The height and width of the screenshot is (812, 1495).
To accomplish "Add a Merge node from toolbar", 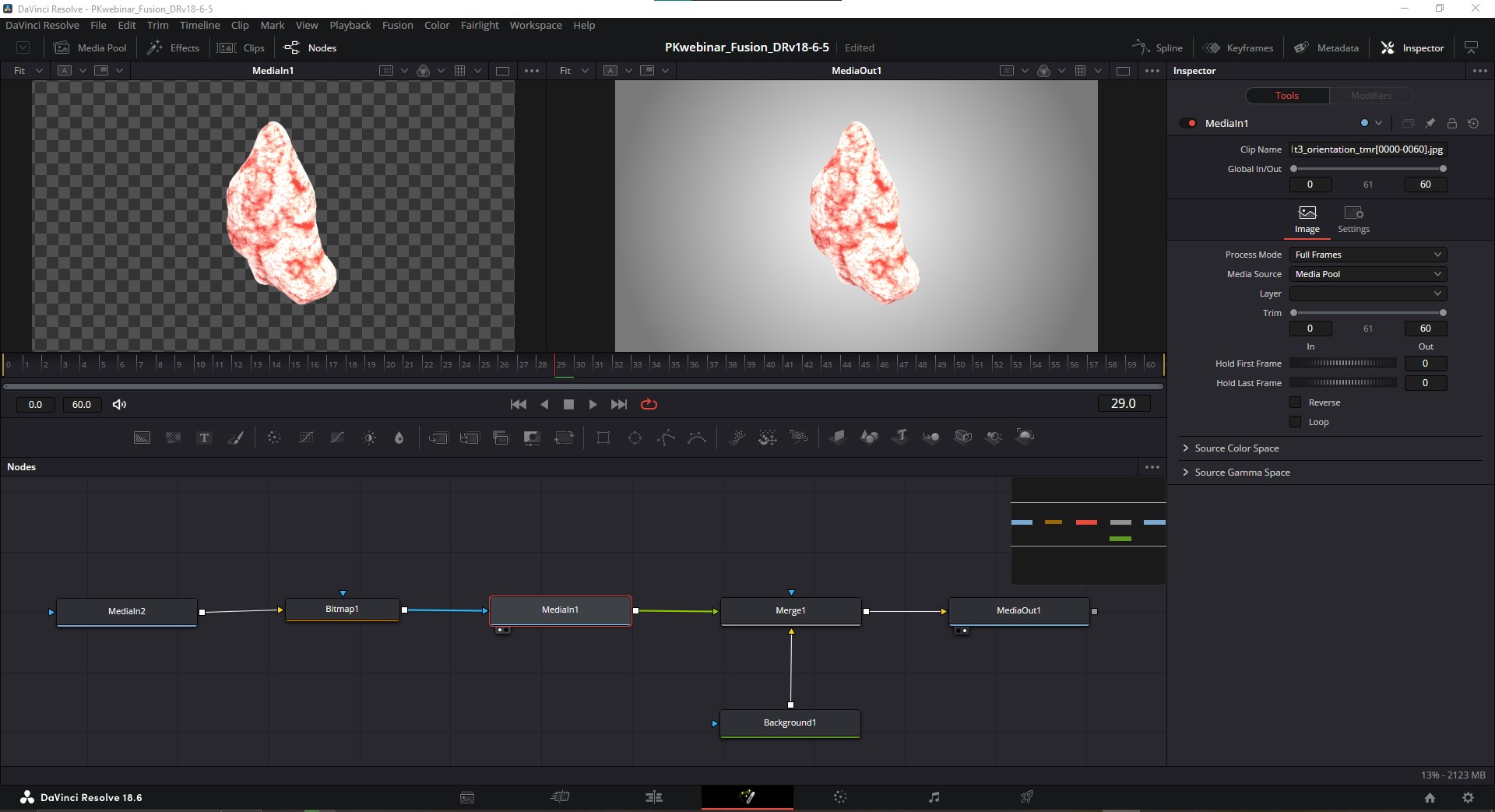I will point(438,438).
